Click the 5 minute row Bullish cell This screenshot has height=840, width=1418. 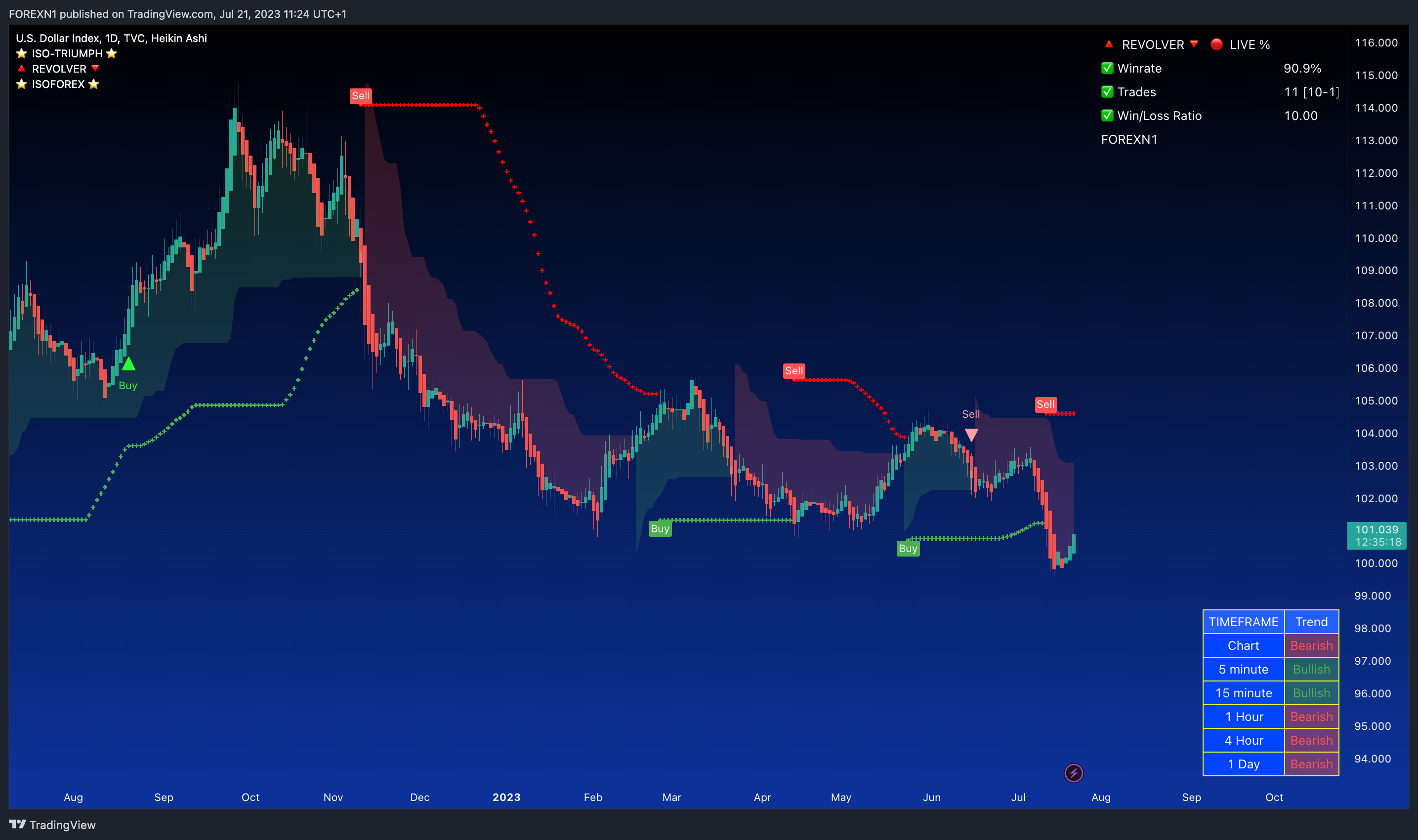tap(1311, 669)
